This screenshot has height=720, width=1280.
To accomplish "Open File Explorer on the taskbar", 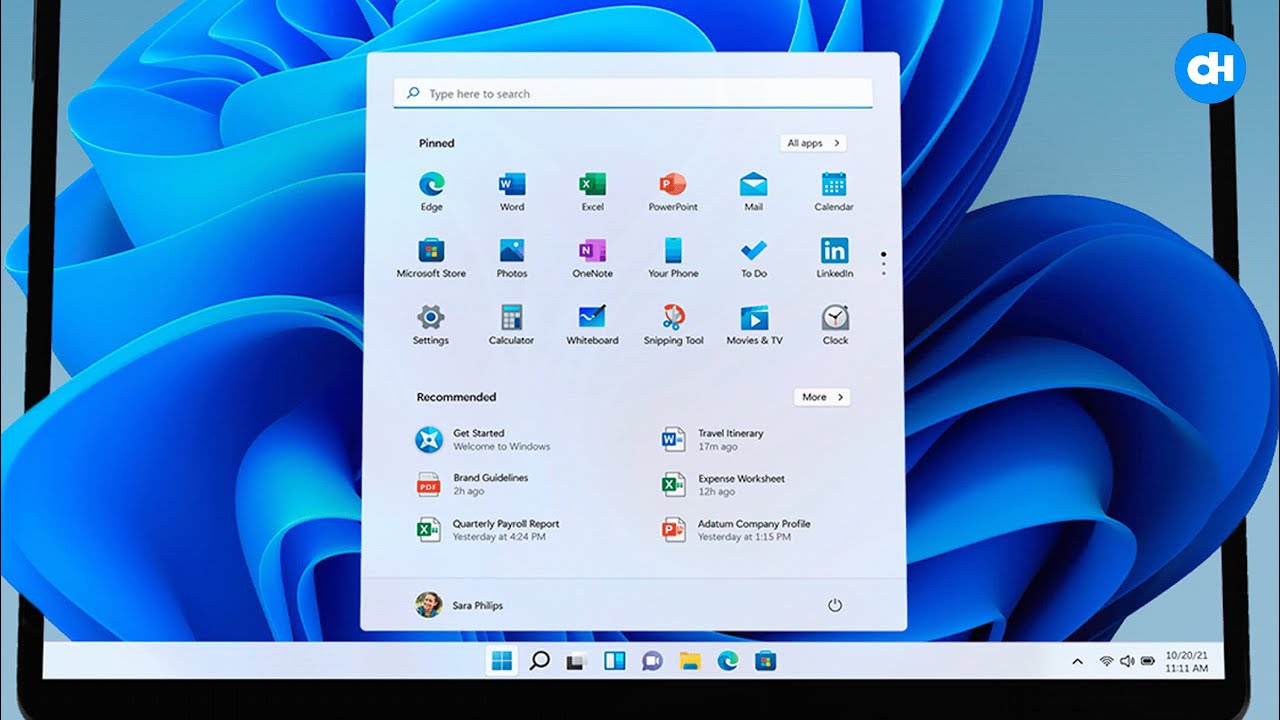I will (x=689, y=661).
